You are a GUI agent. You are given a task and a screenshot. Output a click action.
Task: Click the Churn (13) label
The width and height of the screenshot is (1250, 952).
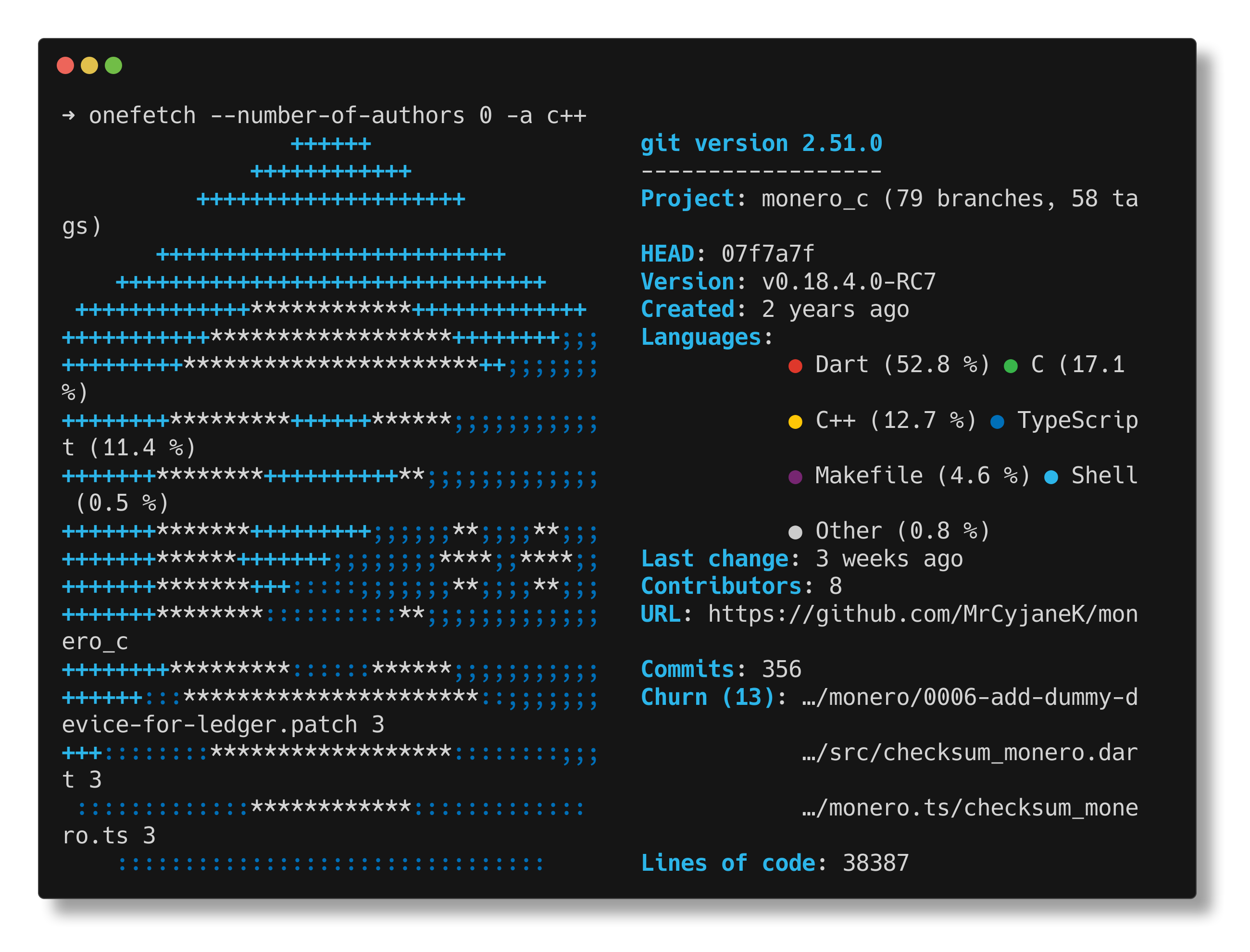(x=708, y=697)
